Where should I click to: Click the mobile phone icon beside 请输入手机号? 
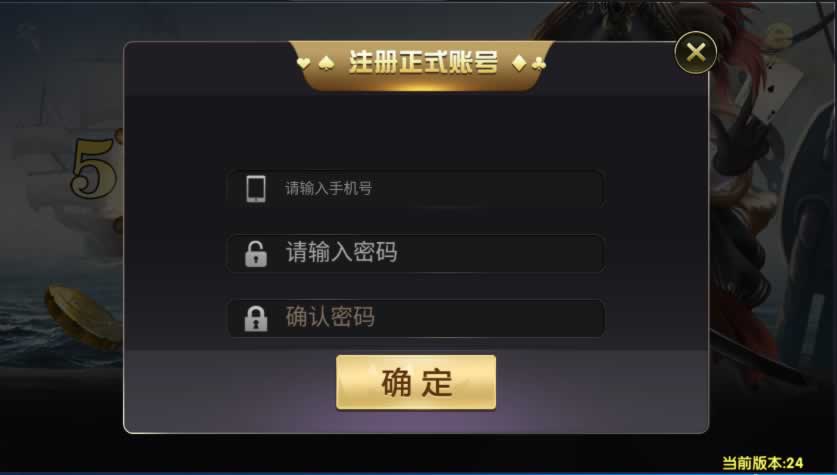(256, 188)
